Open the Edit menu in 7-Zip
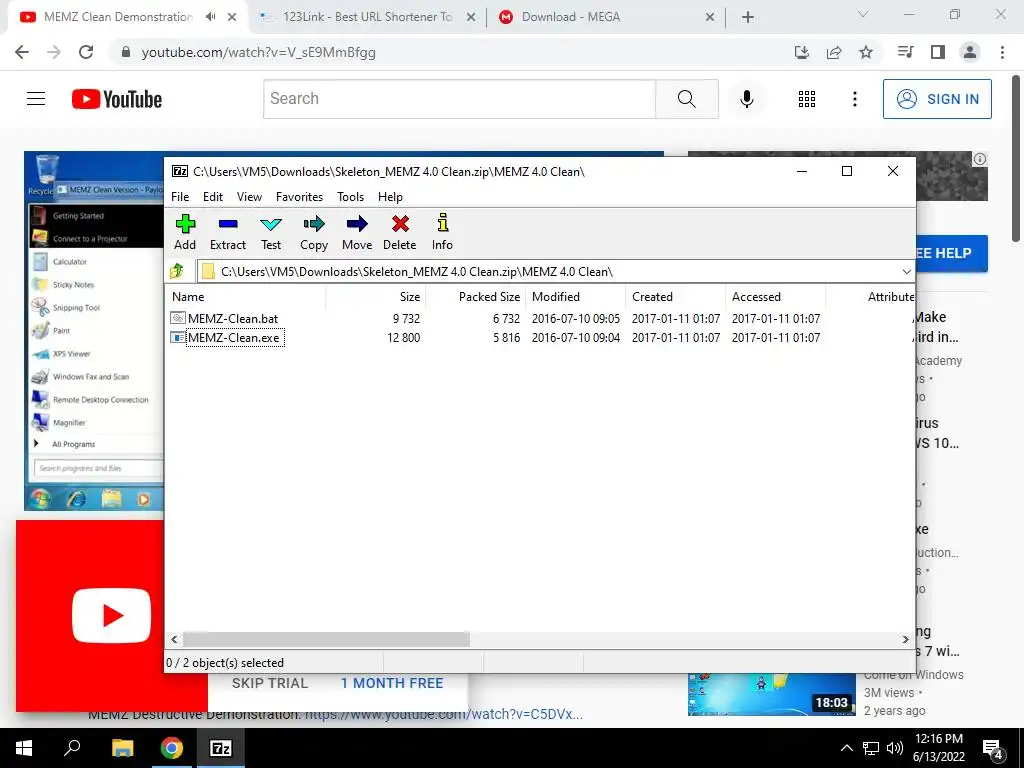Viewport: 1024px width, 768px height. point(213,197)
